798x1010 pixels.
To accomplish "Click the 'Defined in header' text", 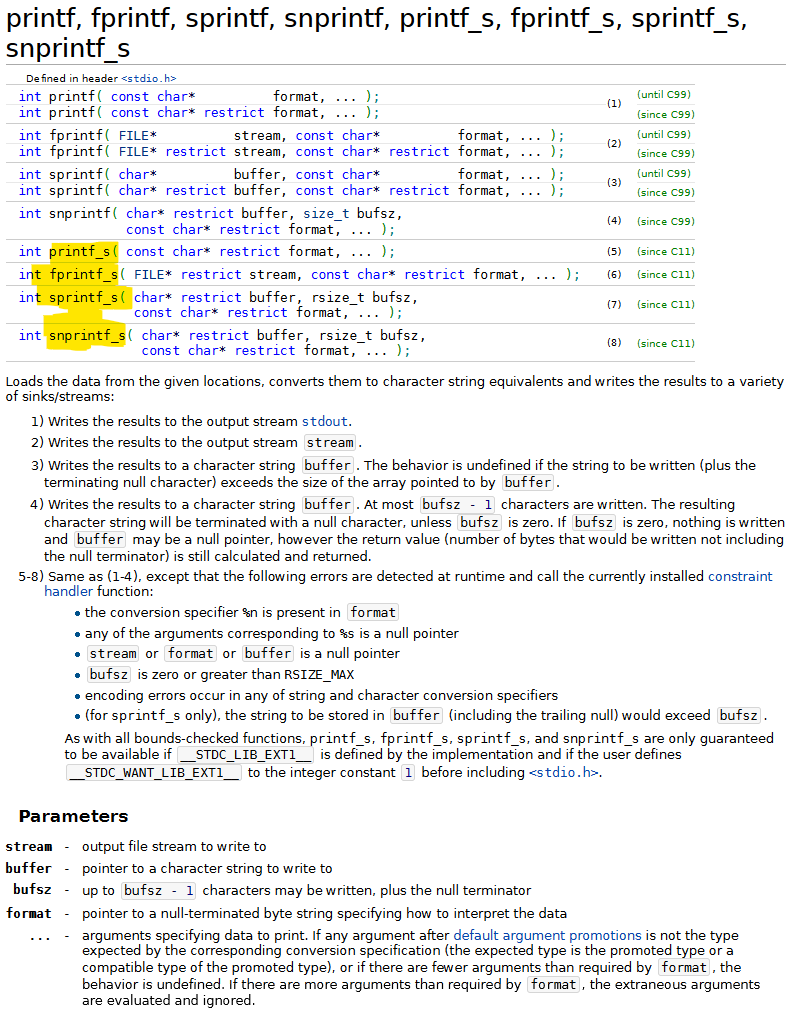I will click(x=71, y=79).
